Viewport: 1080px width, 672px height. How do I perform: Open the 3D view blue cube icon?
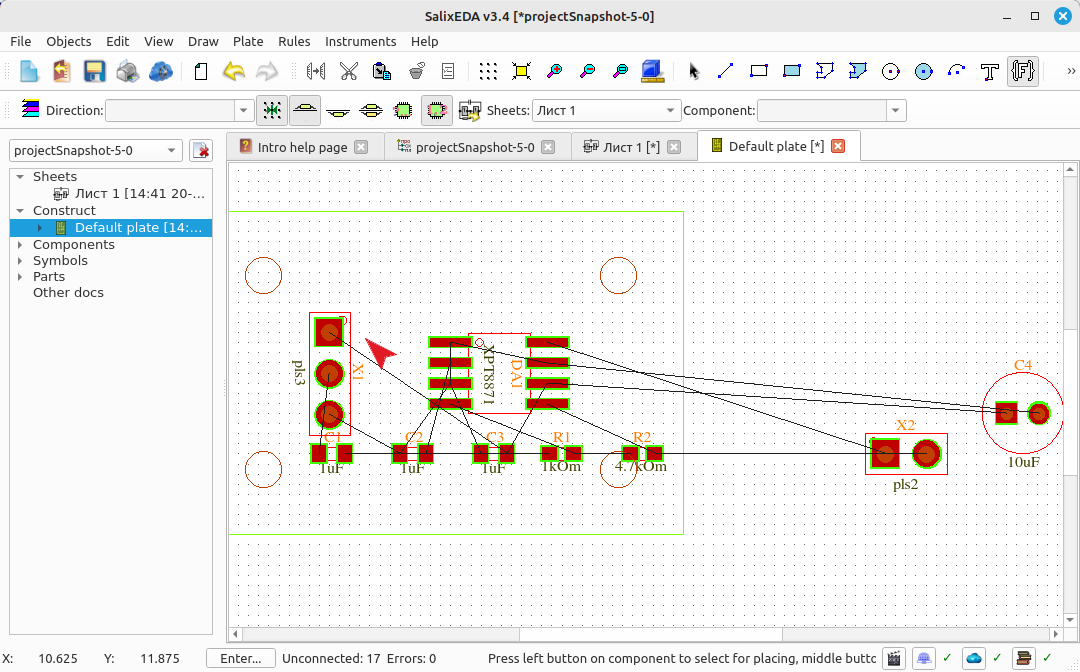652,71
